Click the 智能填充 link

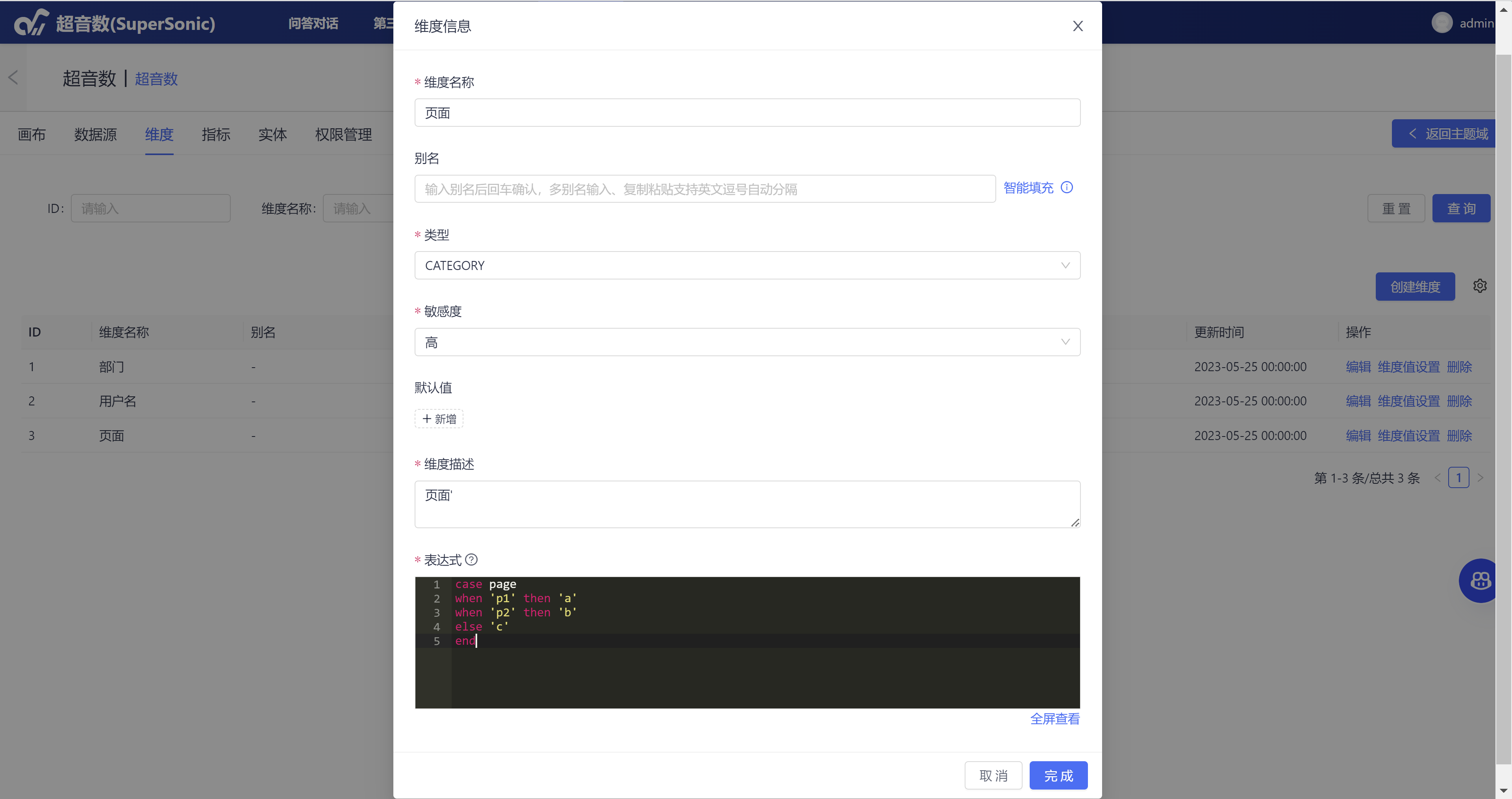coord(1028,188)
